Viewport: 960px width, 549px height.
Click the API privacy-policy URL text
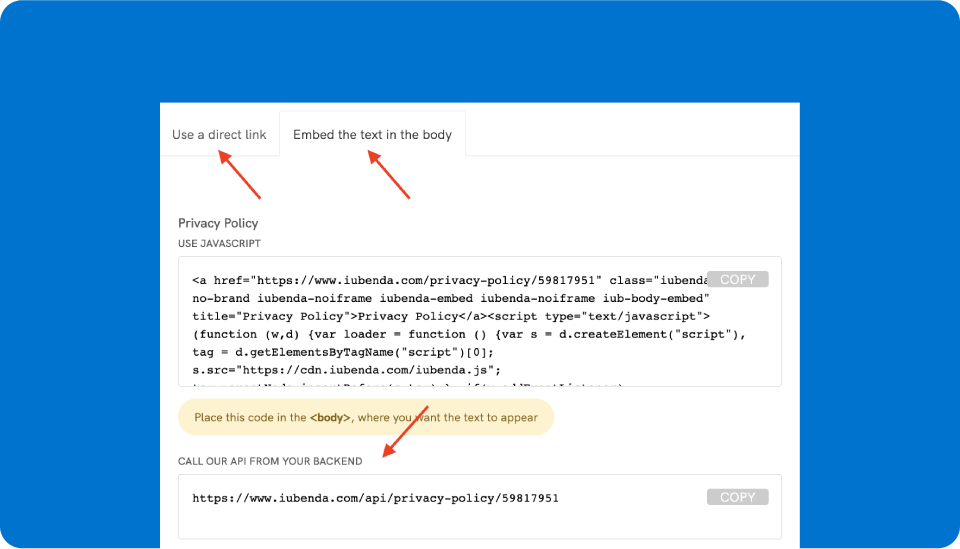coord(375,497)
